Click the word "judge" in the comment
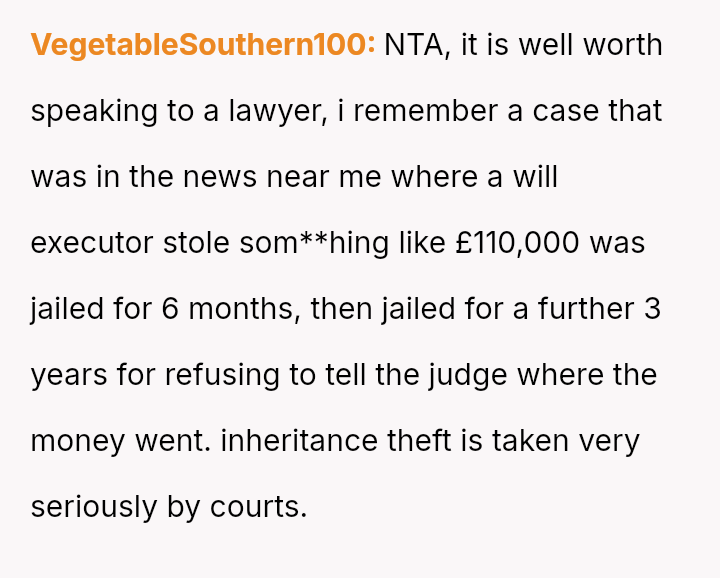This screenshot has height=578, width=720. pyautogui.click(x=543, y=375)
